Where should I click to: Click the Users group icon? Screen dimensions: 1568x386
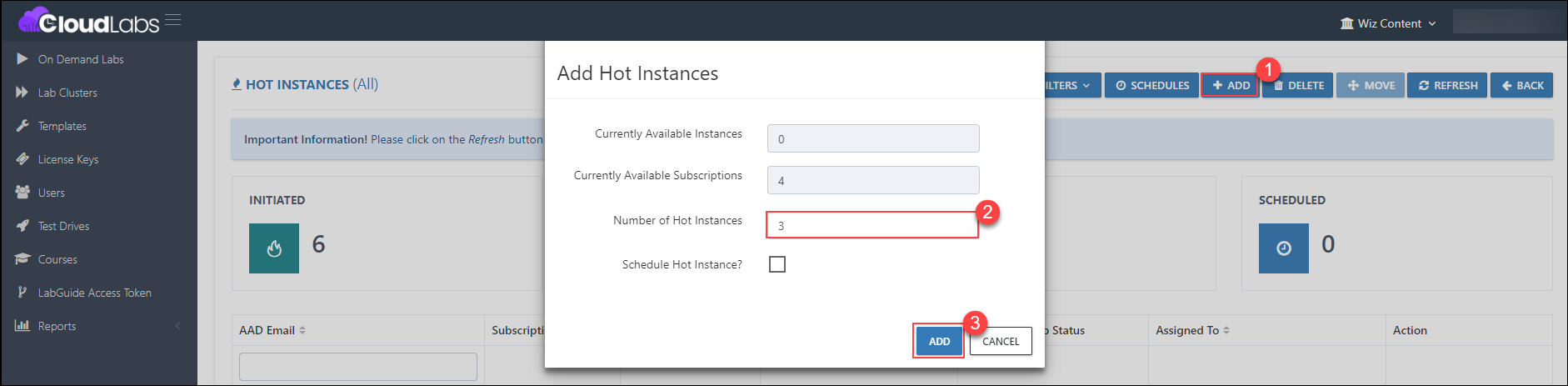coord(22,193)
